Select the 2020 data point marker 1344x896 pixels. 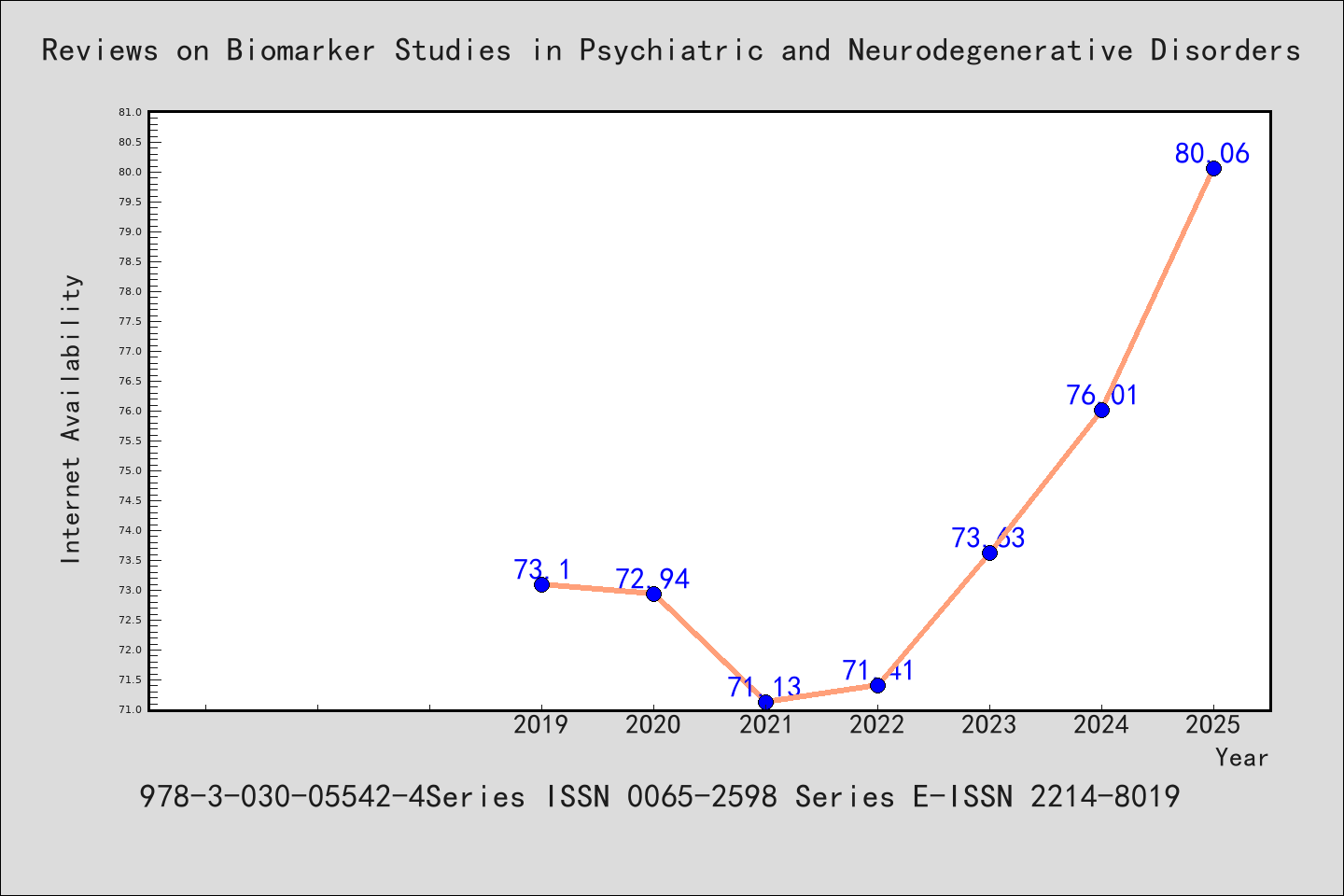tap(653, 594)
